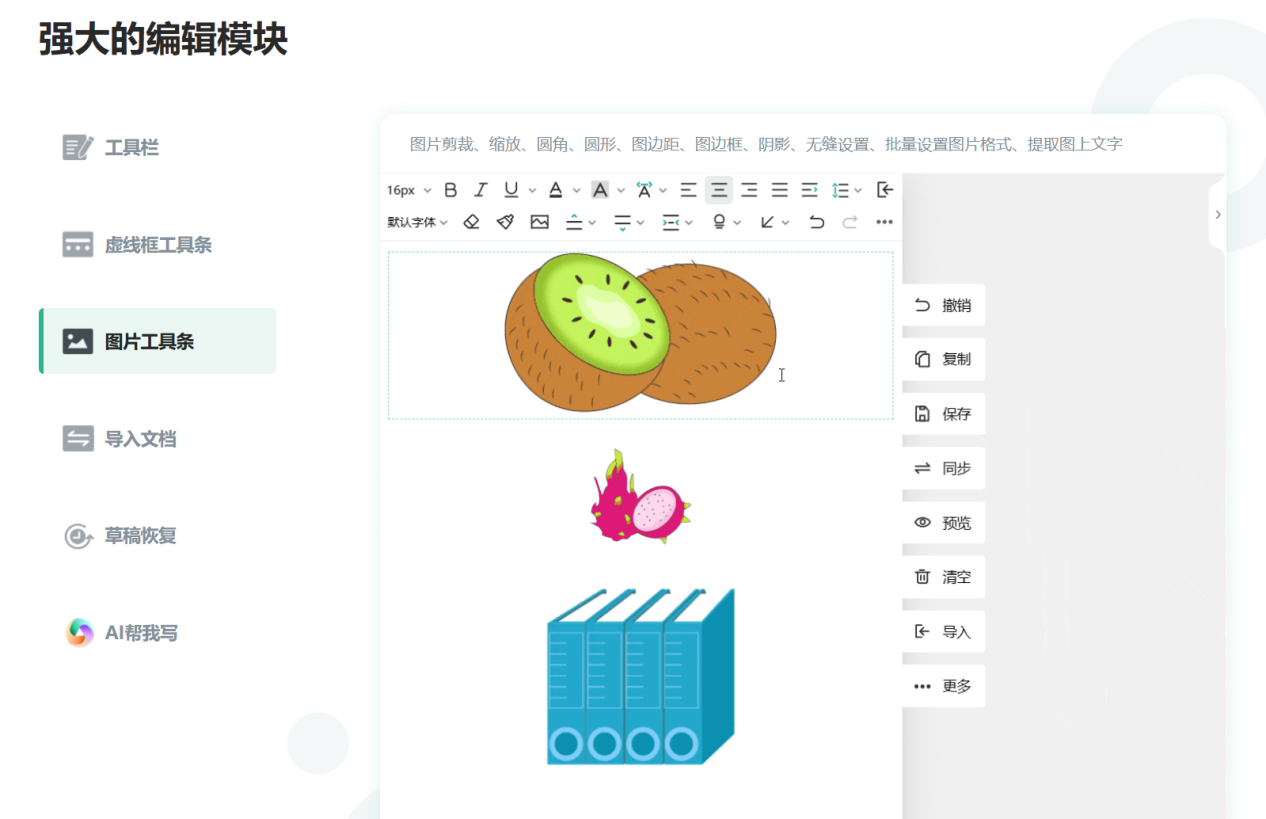This screenshot has width=1266, height=819.
Task: Click the line height icon
Action: [840, 190]
